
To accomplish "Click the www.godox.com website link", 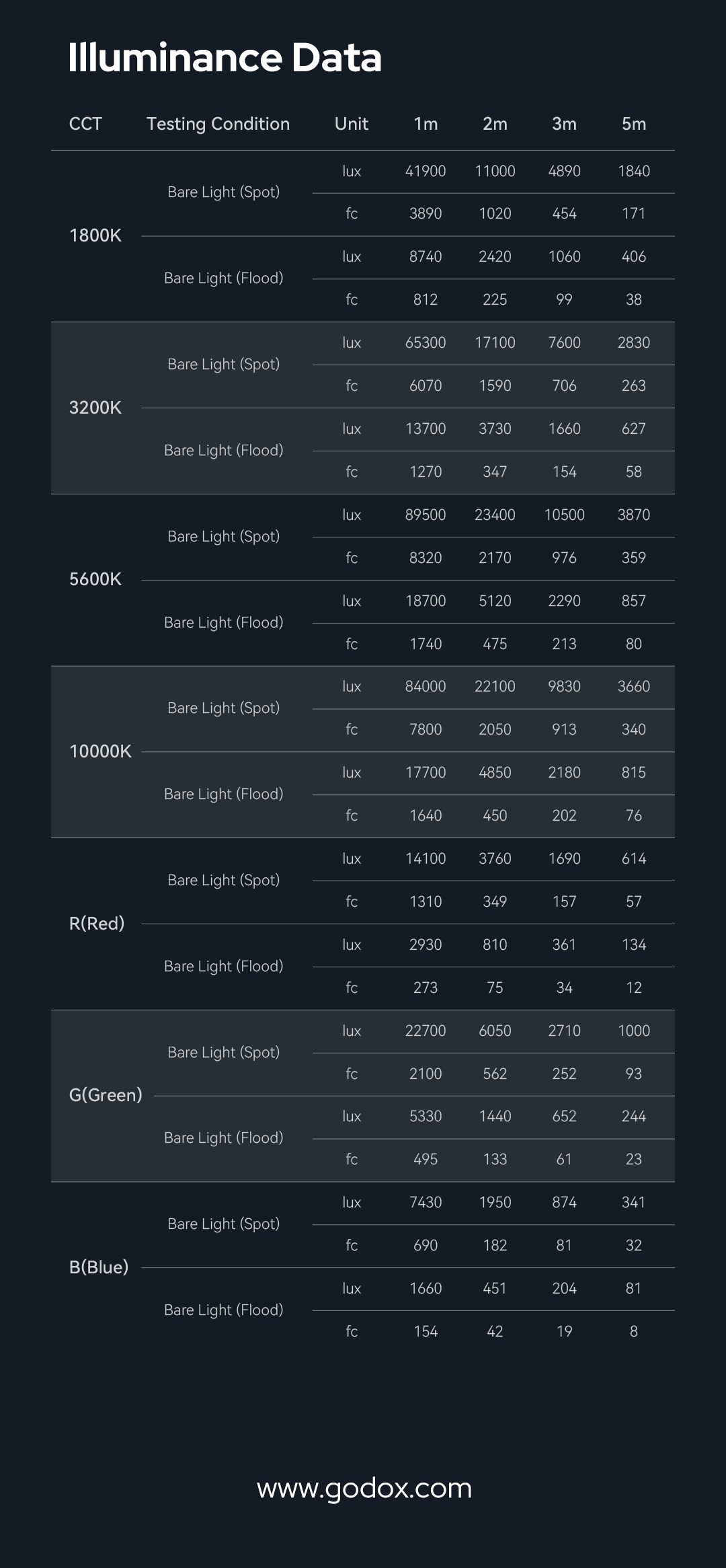I will [364, 1488].
